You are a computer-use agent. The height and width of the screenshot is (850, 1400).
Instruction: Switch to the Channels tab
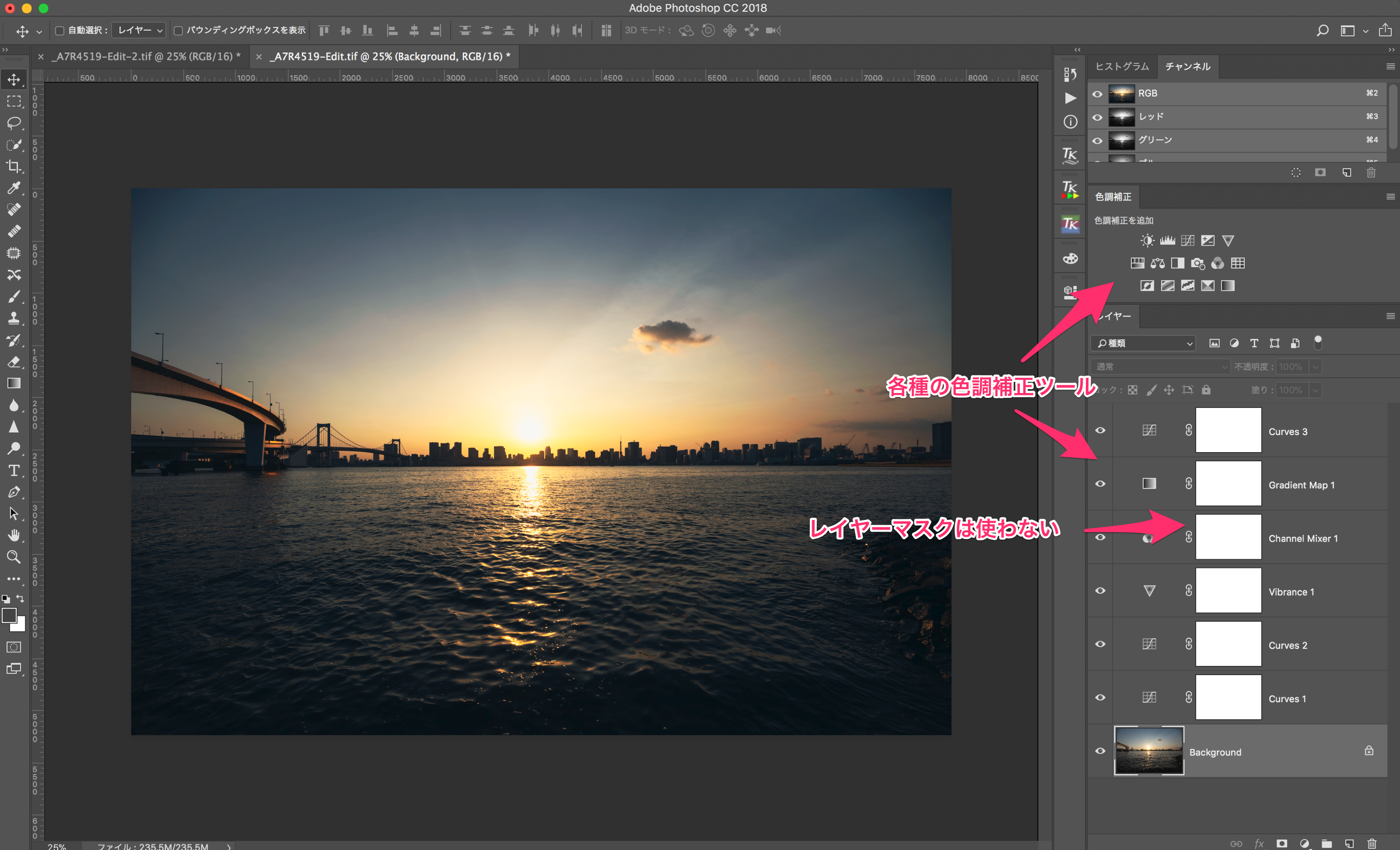coord(1187,66)
